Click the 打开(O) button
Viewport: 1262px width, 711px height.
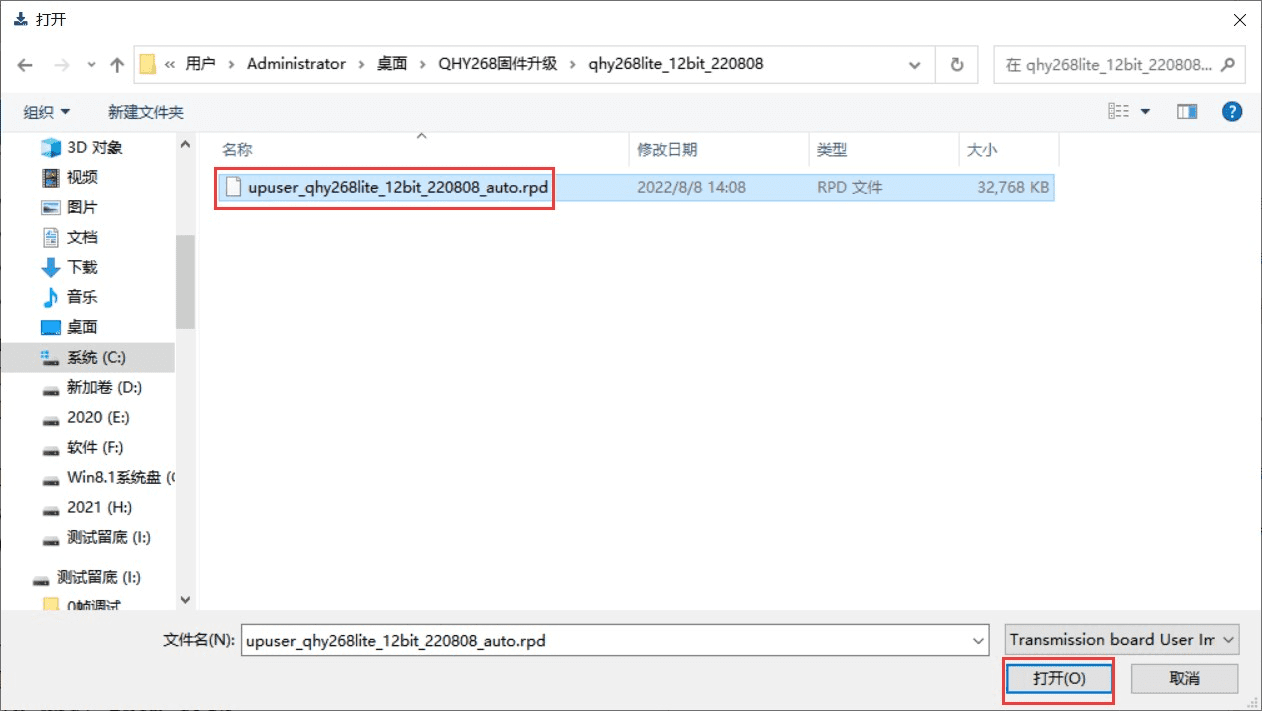click(x=1059, y=678)
